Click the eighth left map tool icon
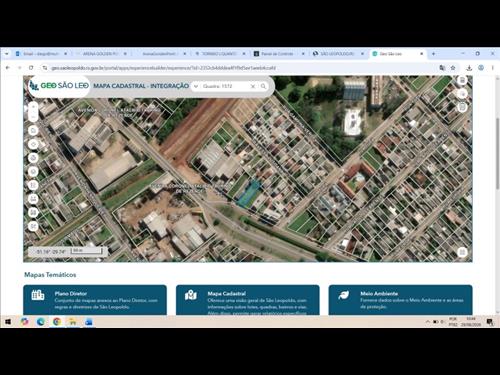 point(33,199)
